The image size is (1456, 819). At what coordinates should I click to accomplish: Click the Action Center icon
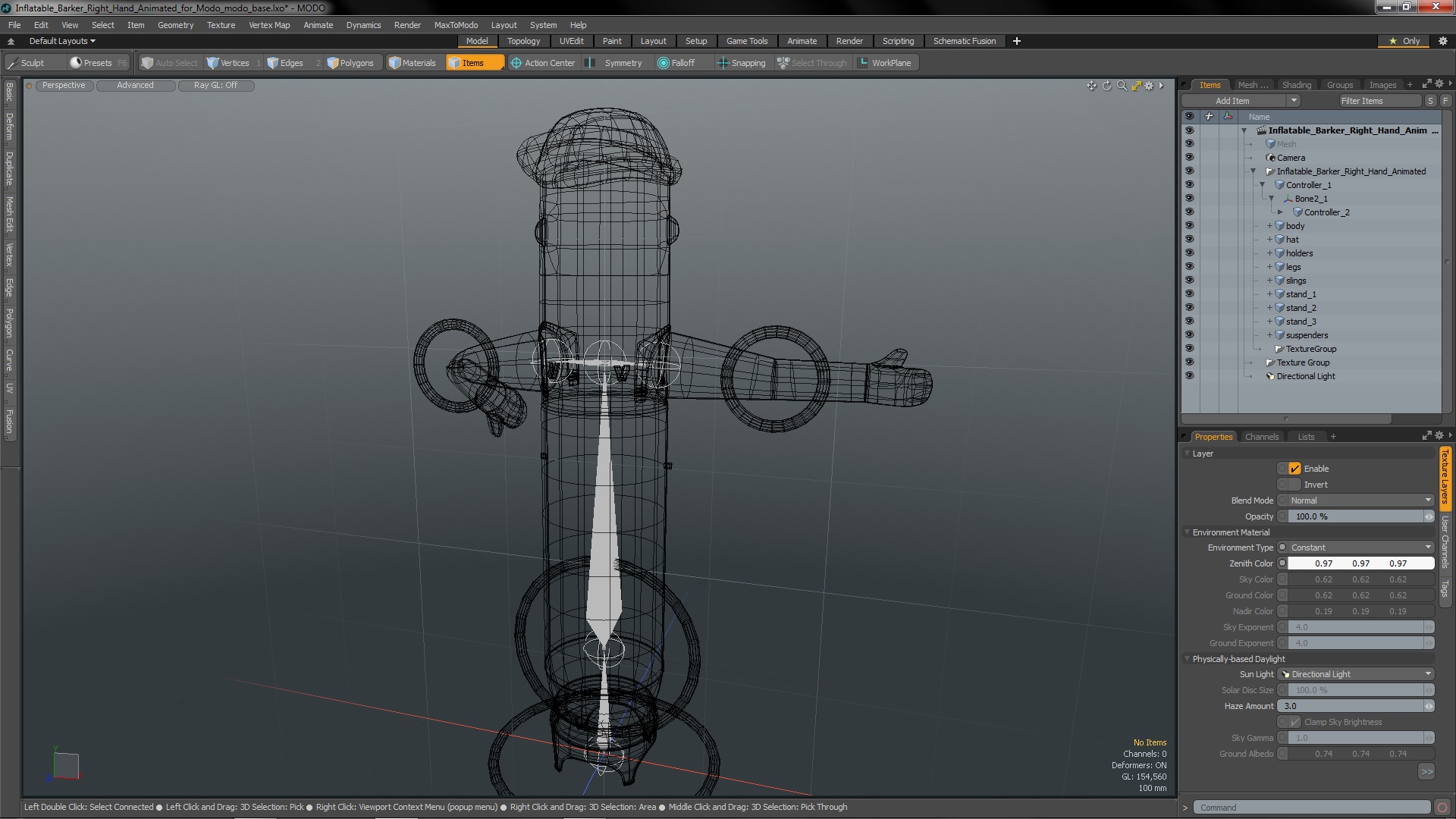pos(516,63)
